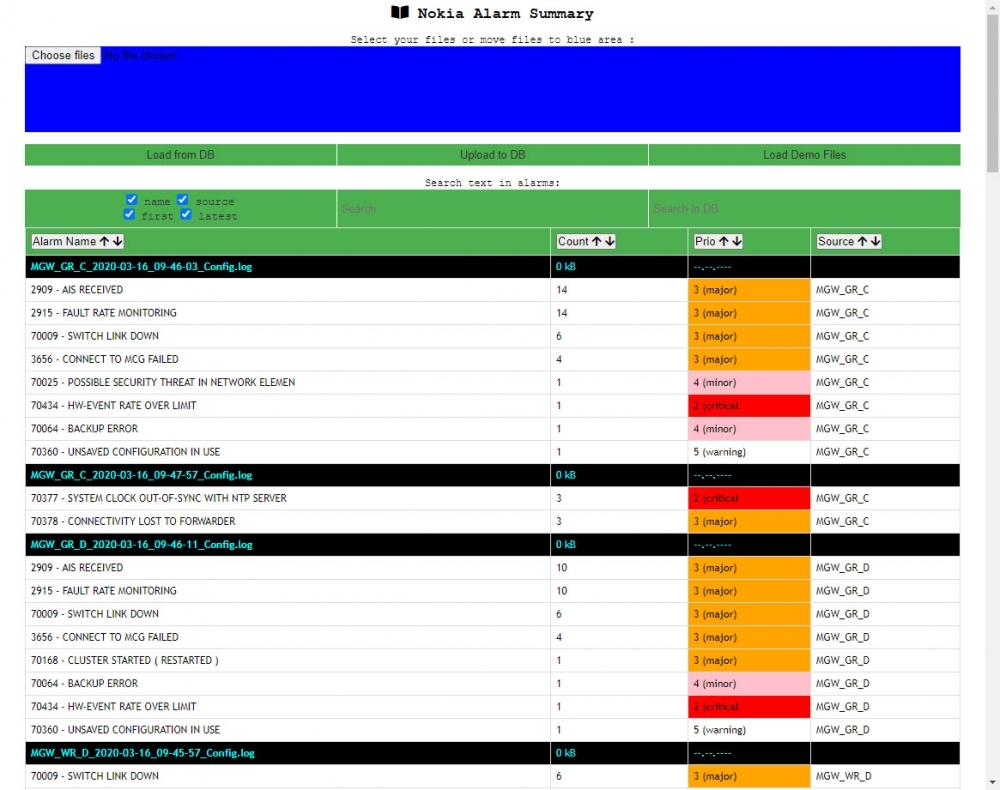Click the critical priority cell of alarm 70377
The width and height of the screenshot is (1000, 790).
click(x=749, y=498)
